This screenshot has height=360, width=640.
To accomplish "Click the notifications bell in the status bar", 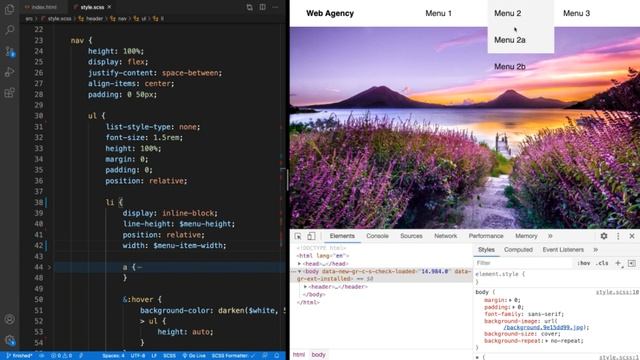I will click(277, 356).
